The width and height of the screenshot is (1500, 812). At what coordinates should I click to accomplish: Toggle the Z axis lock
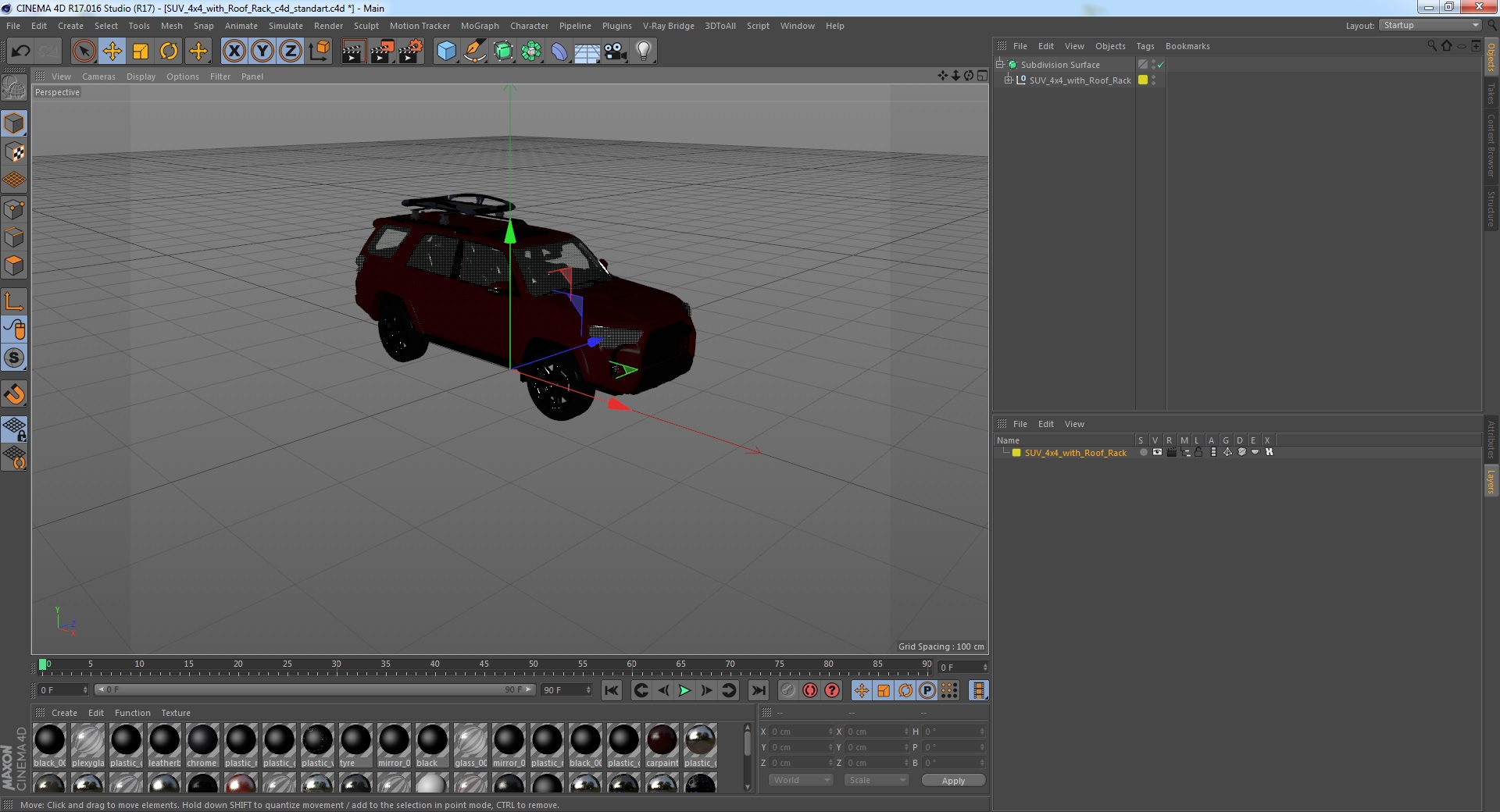(291, 52)
